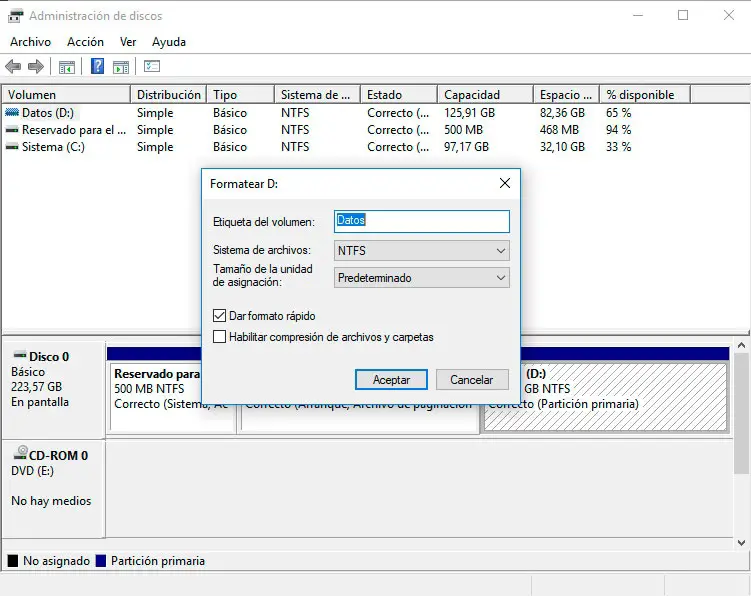
Task: Click the 97,17 GB capacity cell
Action: 466,147
